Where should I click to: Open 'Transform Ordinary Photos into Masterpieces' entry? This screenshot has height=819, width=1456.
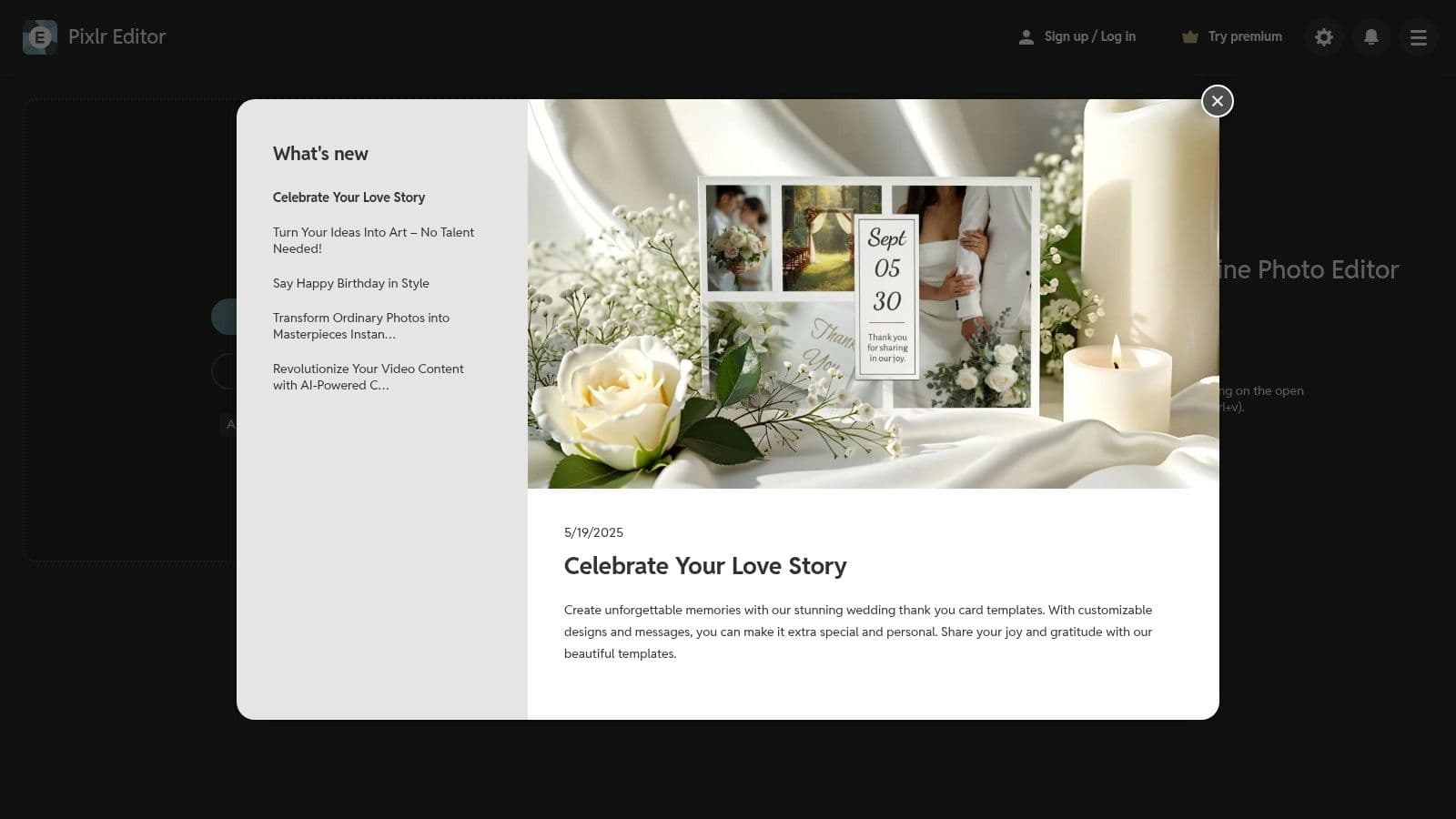point(361,326)
